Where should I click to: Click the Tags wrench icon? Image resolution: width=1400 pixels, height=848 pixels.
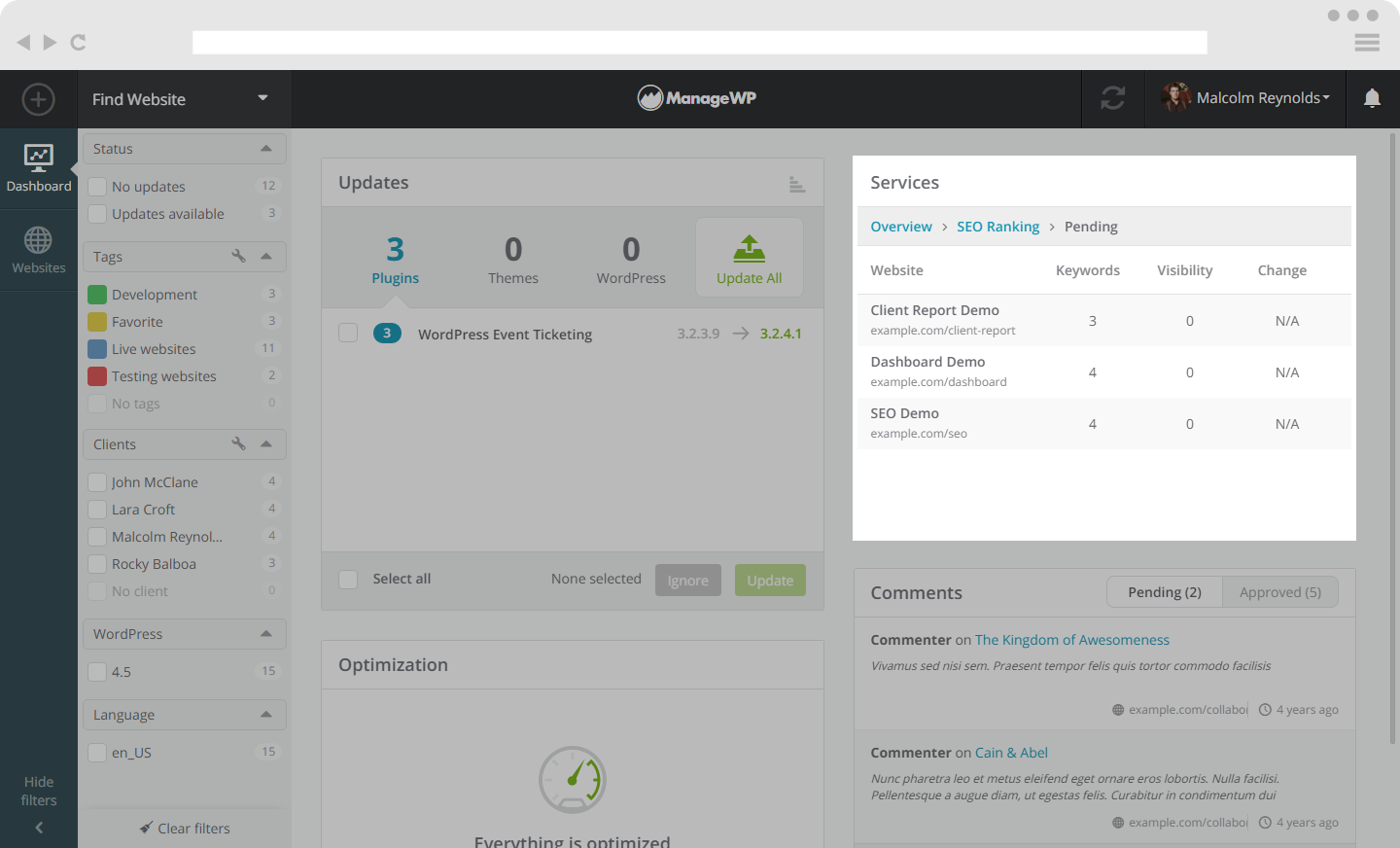[x=238, y=256]
